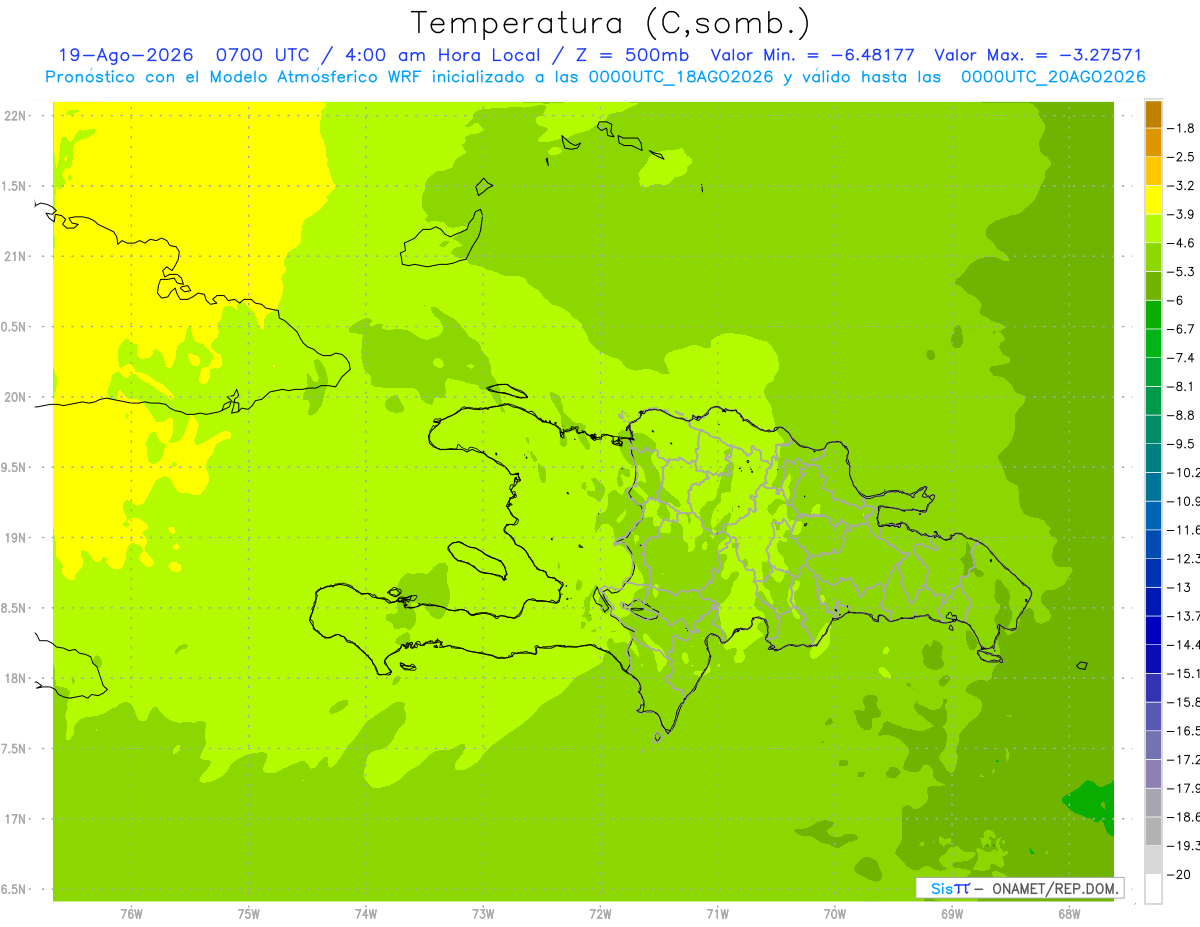Click the "20N" latitude axis label
This screenshot has height=927, width=1200.
point(14,397)
